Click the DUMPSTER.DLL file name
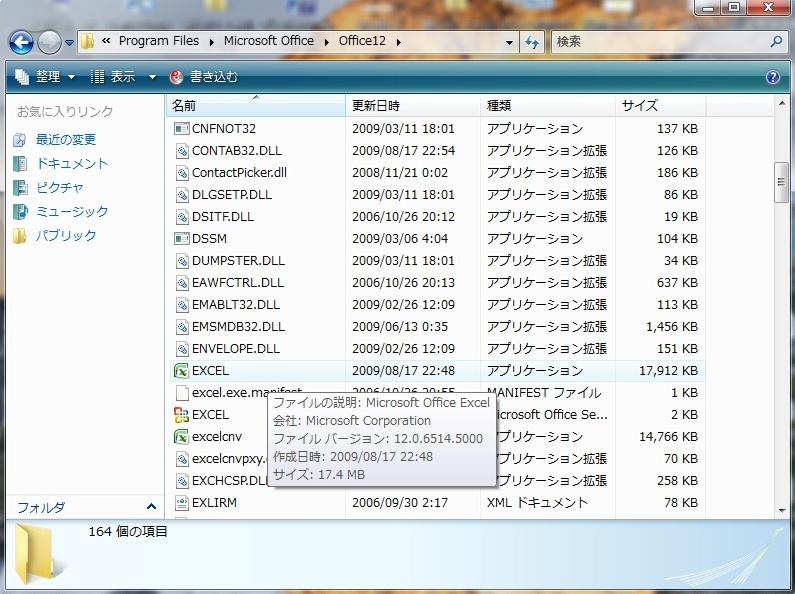The width and height of the screenshot is (795, 594). 238,261
